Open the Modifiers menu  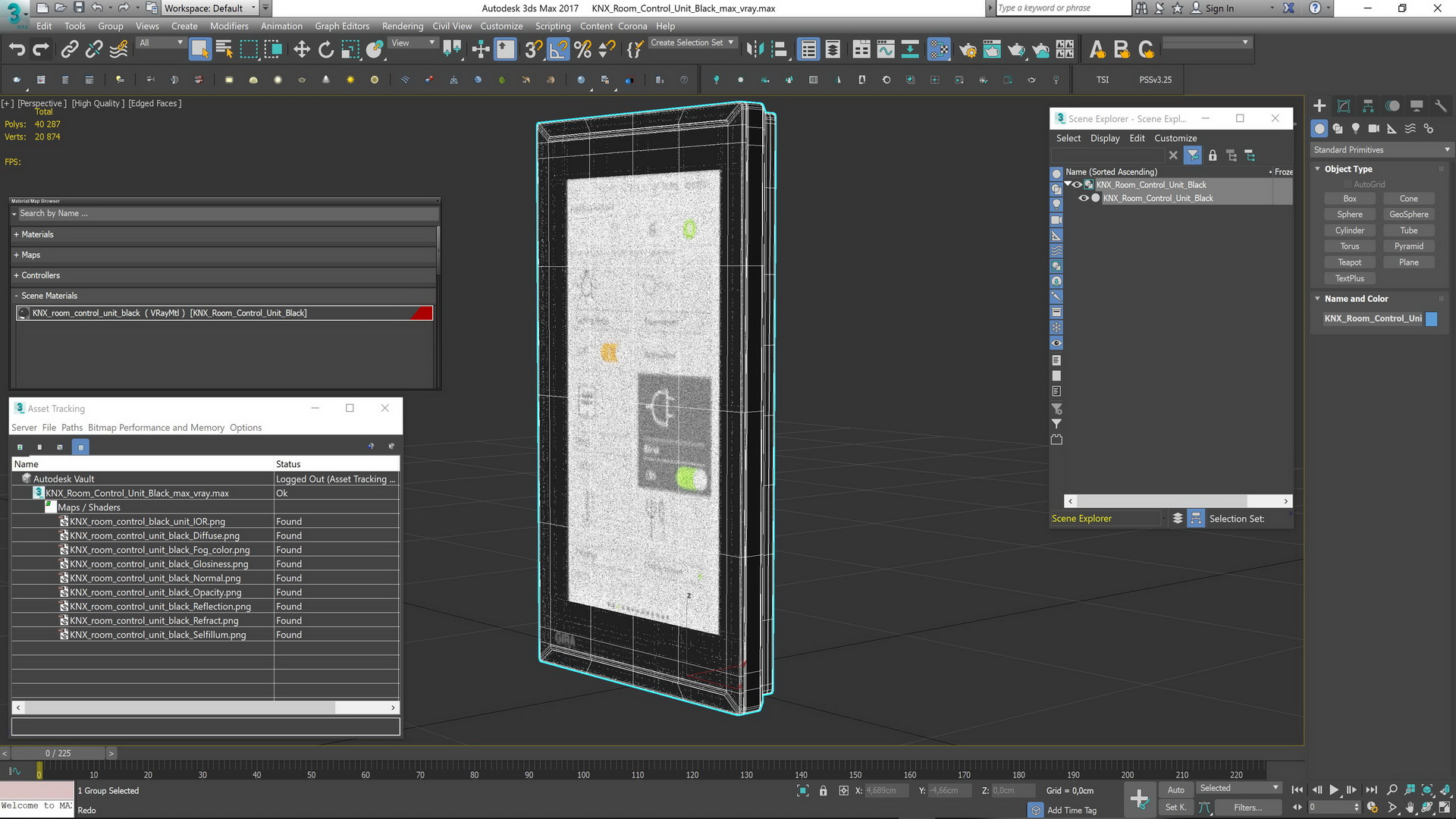(229, 26)
